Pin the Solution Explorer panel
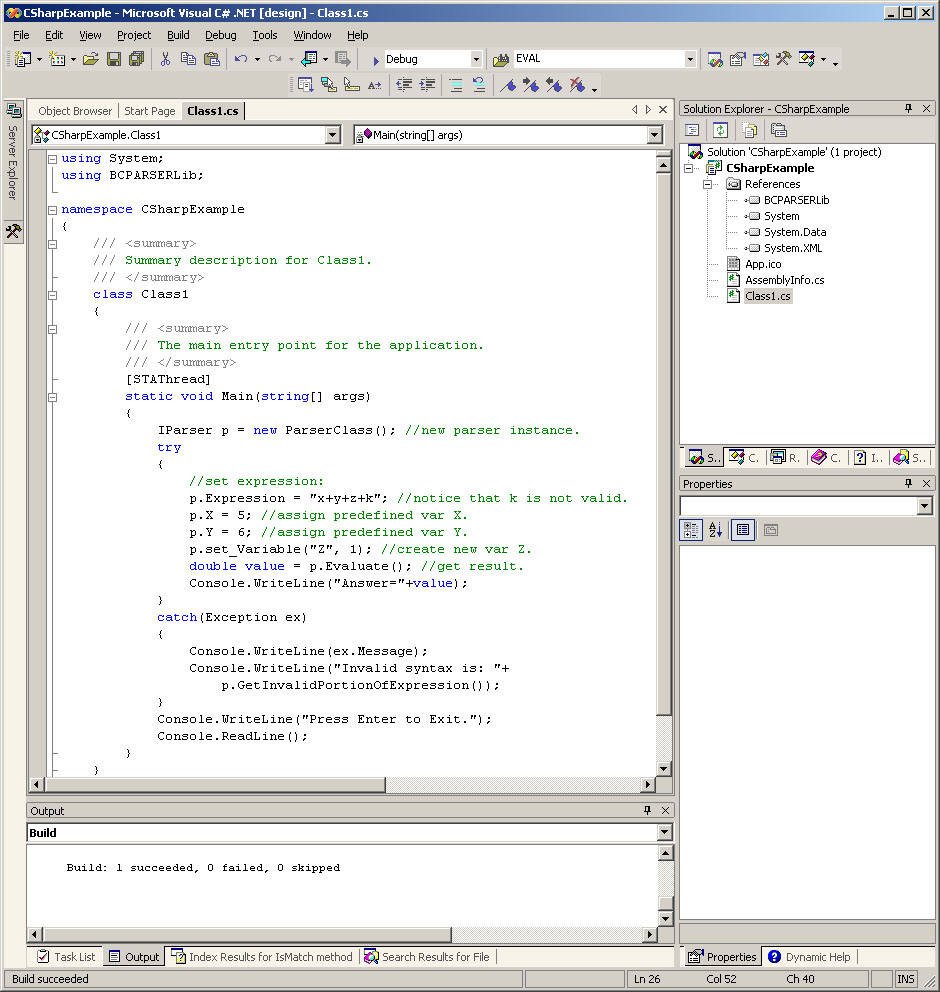Screen dimensions: 940x992 (x=909, y=108)
